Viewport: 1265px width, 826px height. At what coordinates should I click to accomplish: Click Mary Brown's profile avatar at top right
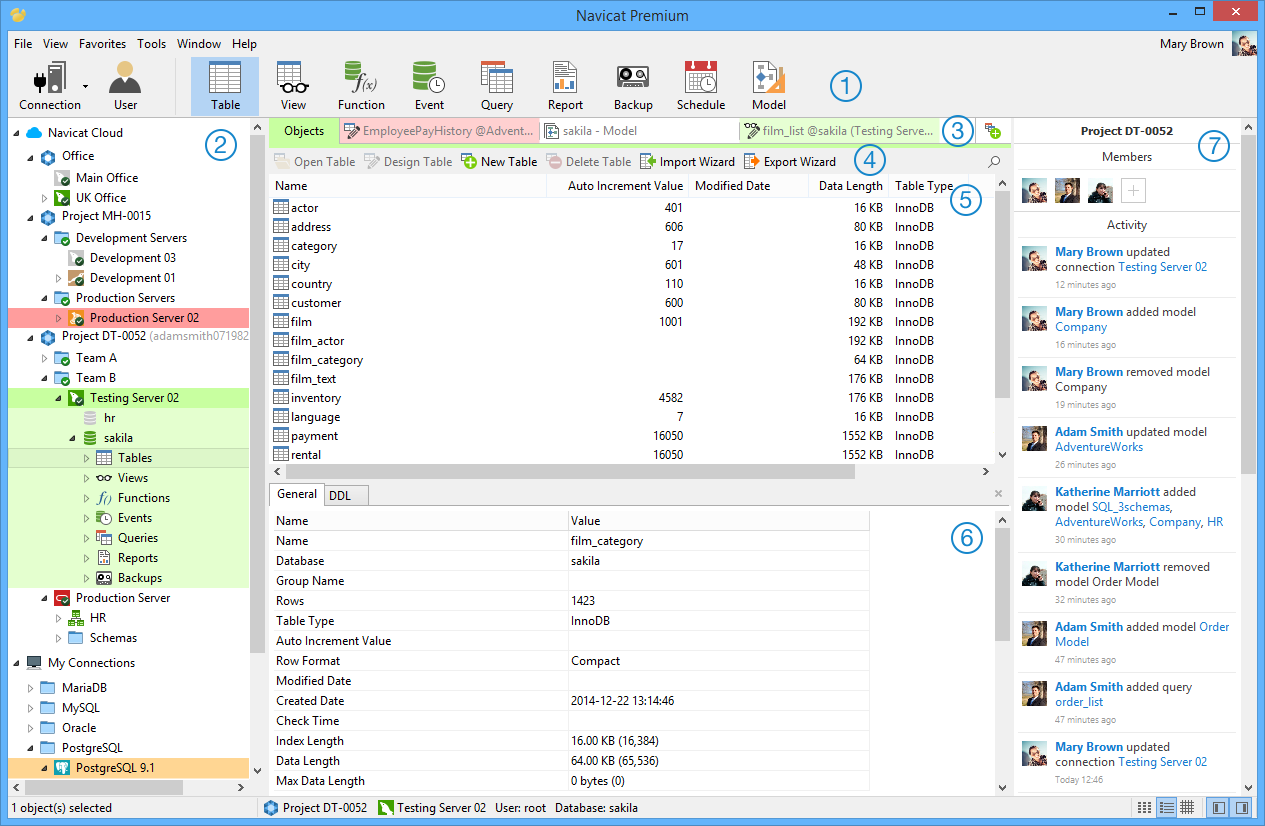pyautogui.click(x=1244, y=44)
